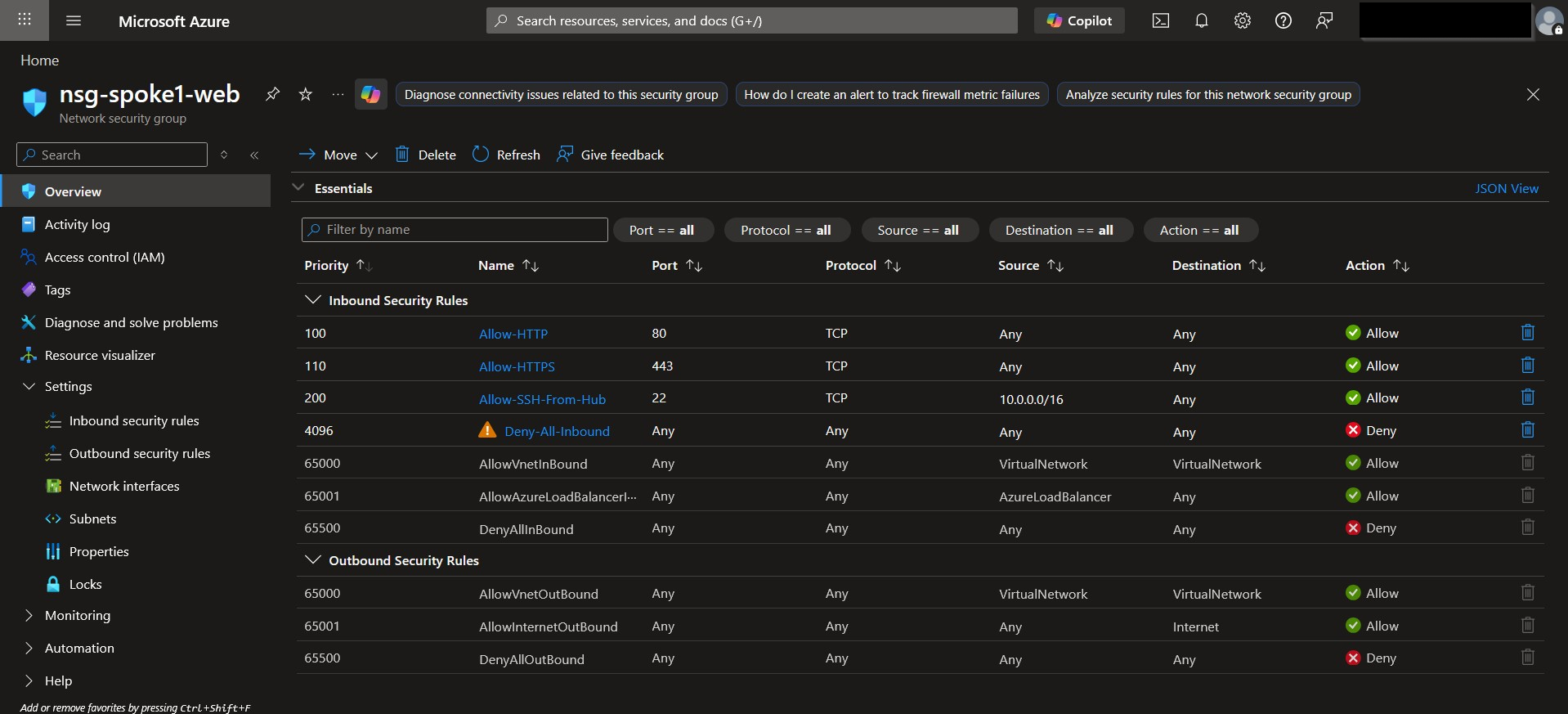This screenshot has height=714, width=1568.
Task: Select Overview in the left menu
Action: tap(135, 191)
